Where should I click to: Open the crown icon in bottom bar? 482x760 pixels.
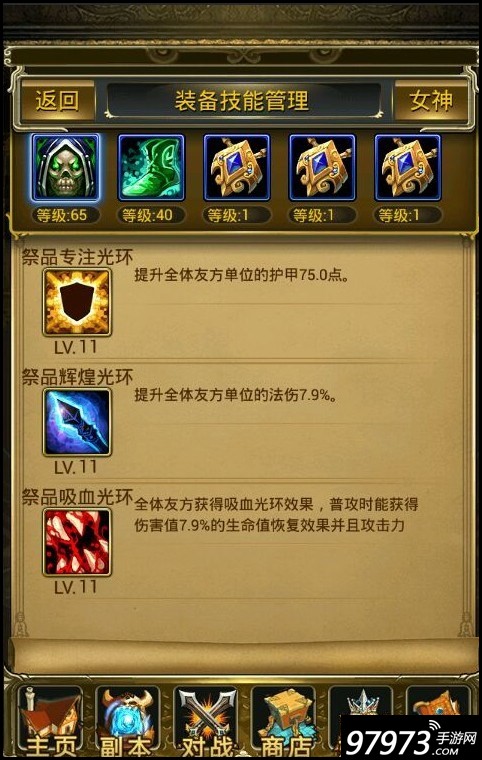361,702
